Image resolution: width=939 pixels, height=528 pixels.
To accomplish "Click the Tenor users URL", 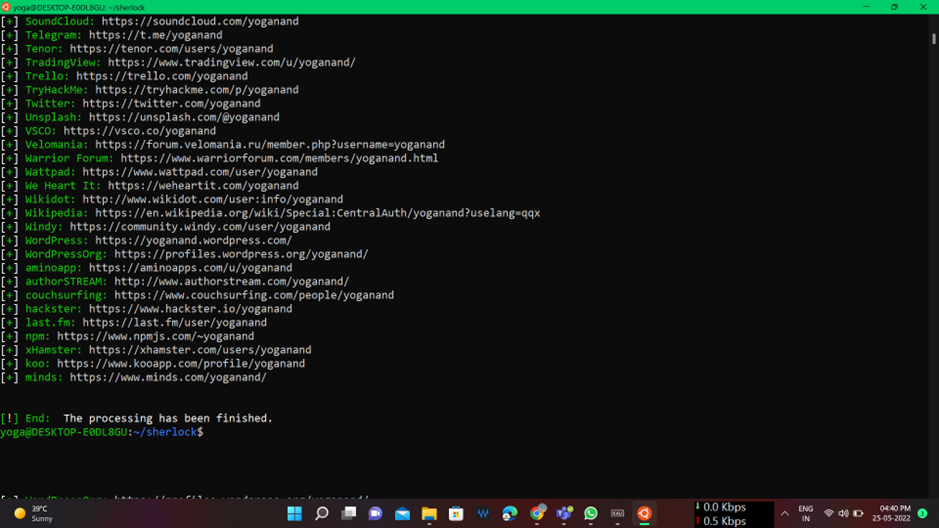I will coord(171,48).
